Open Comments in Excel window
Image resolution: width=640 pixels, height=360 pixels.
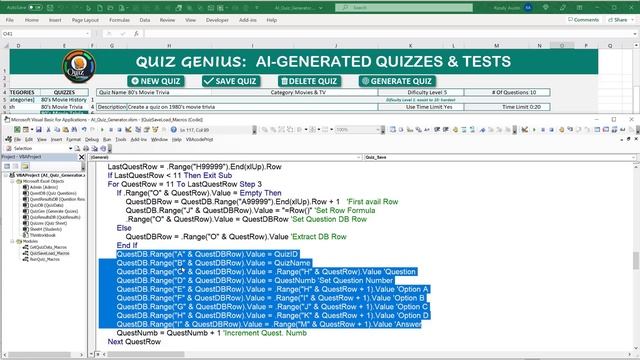584,20
